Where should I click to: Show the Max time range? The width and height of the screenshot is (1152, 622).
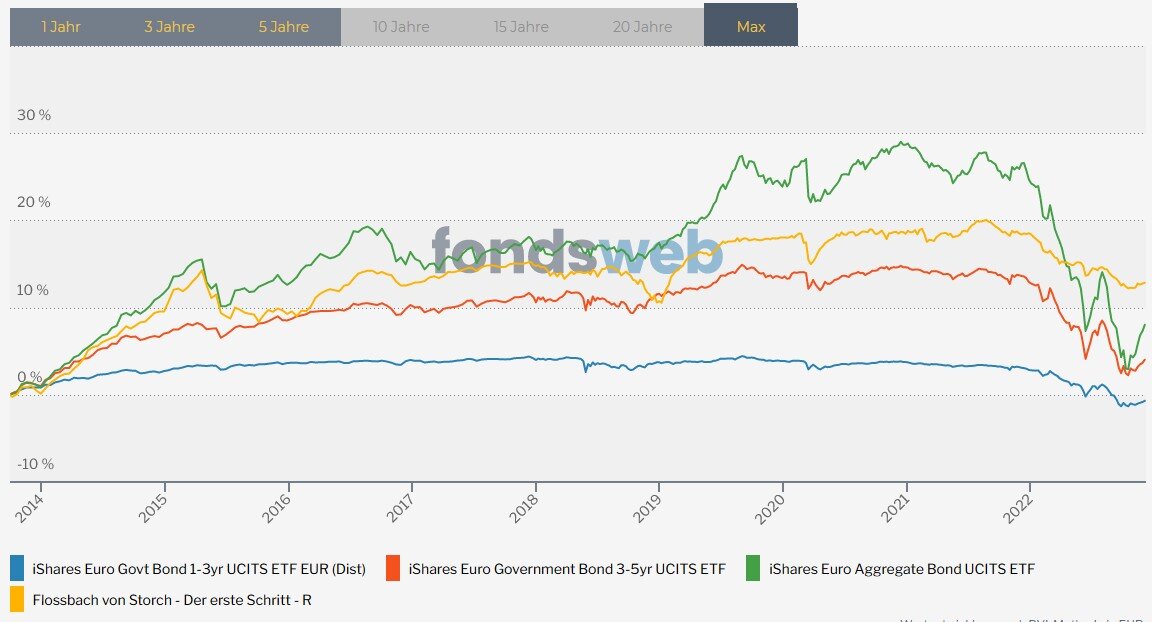point(751,27)
